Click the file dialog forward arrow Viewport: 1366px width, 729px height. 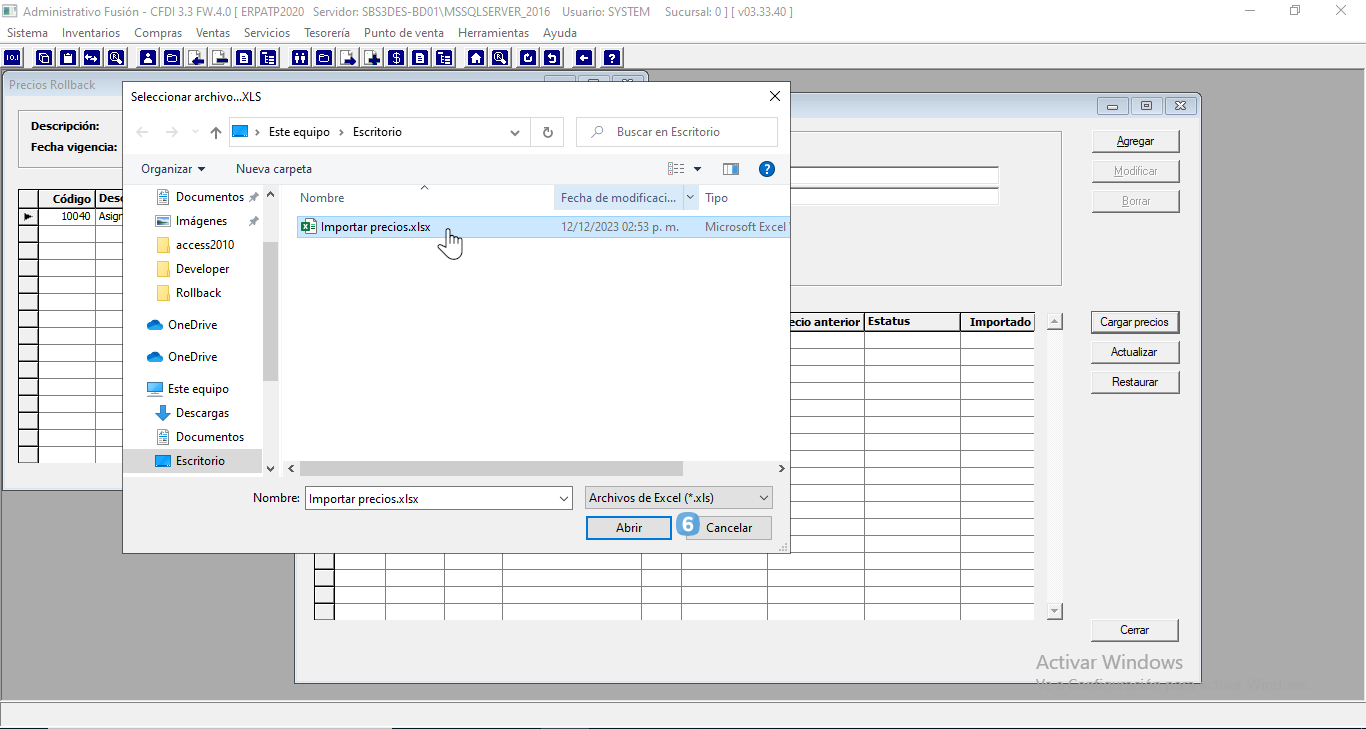[x=171, y=132]
